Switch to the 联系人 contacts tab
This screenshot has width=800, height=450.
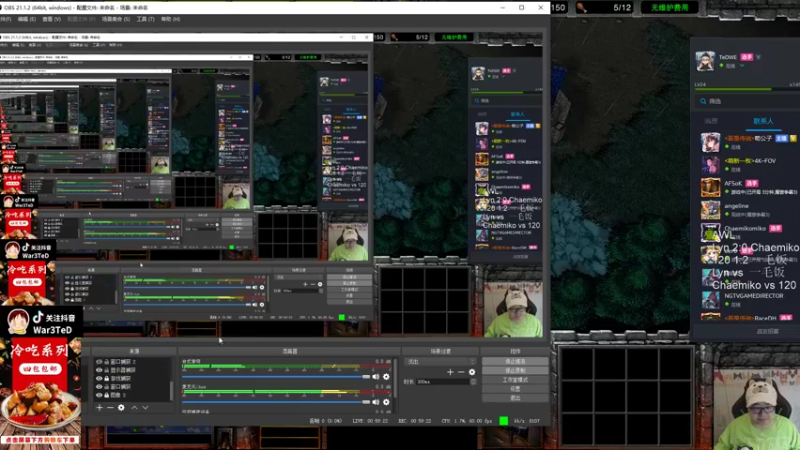763,121
